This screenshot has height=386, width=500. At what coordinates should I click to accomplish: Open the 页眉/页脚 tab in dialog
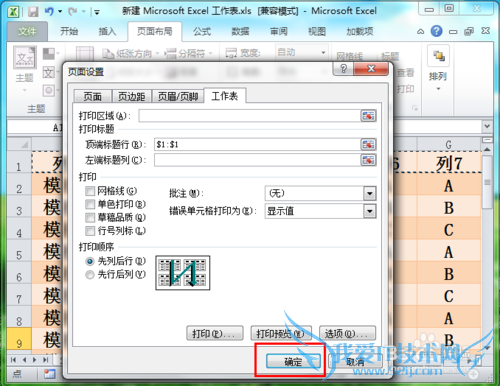coord(178,97)
